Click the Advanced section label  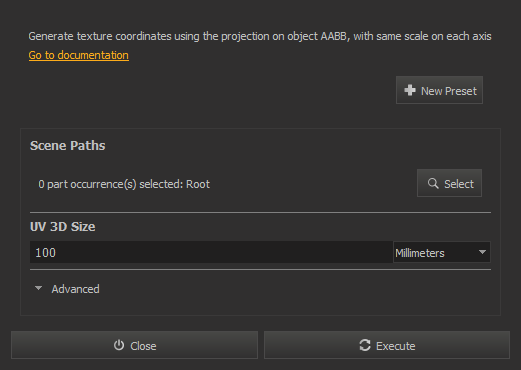coord(75,289)
